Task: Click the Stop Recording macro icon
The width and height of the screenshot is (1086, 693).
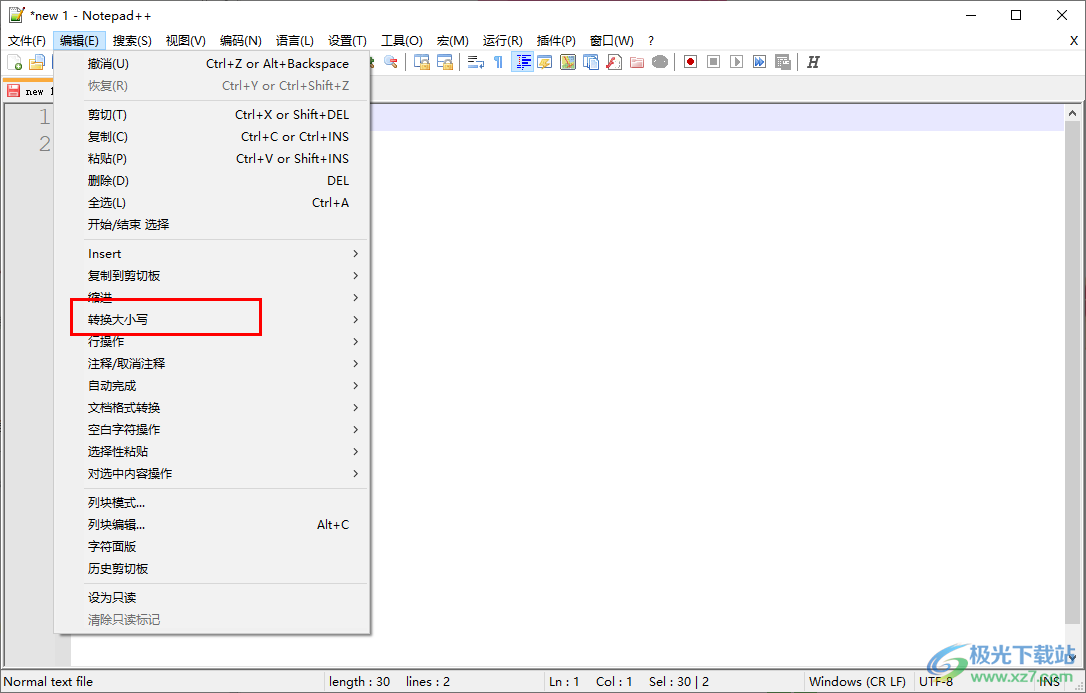Action: pos(712,62)
